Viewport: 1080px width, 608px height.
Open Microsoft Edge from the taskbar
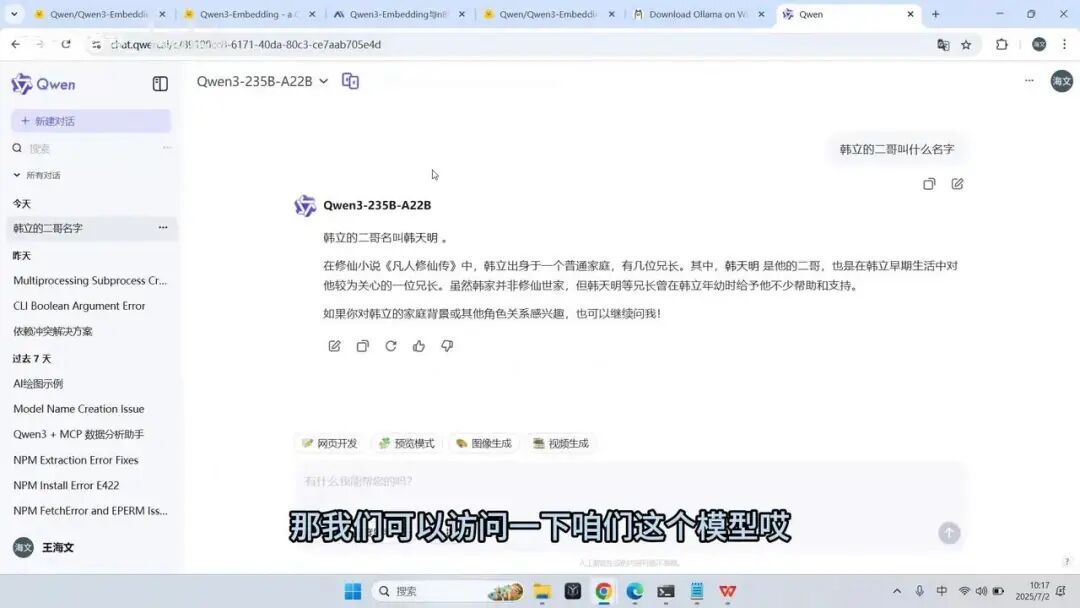click(x=634, y=591)
